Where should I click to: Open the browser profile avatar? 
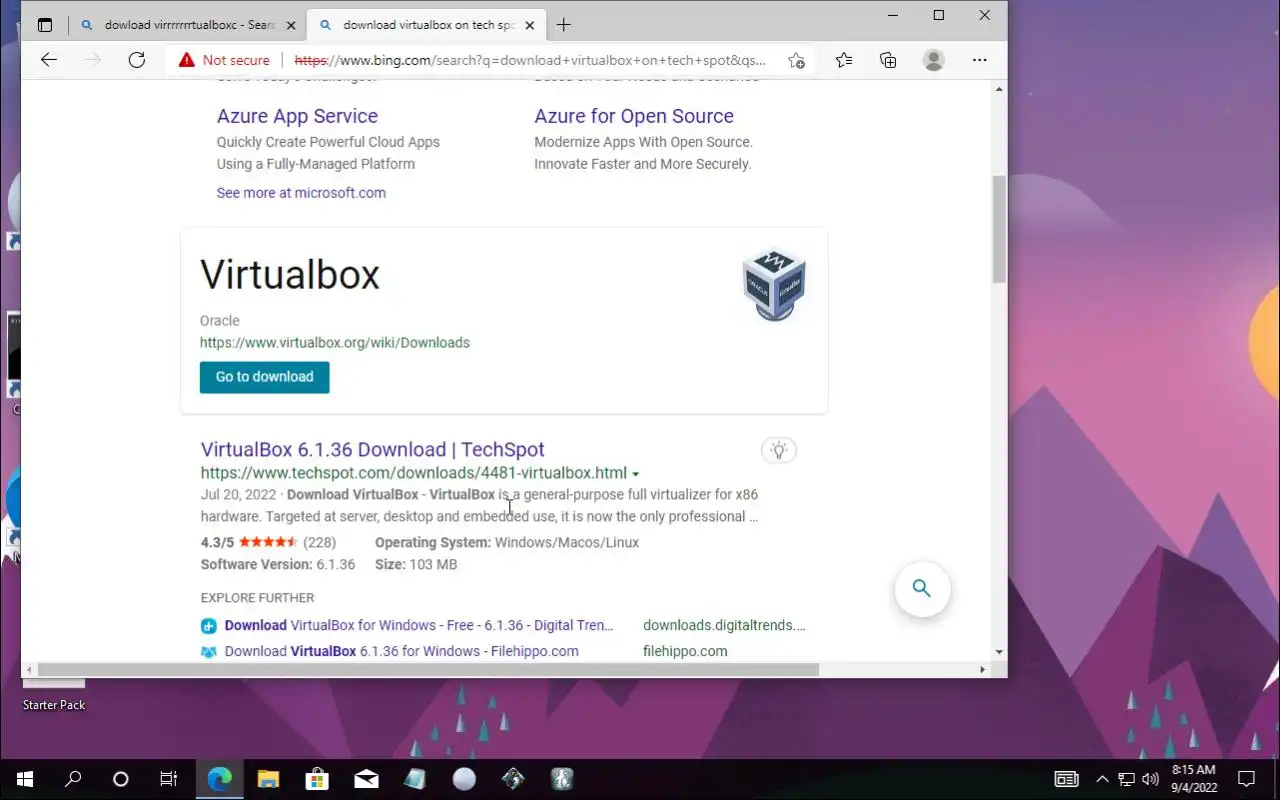[x=934, y=60]
